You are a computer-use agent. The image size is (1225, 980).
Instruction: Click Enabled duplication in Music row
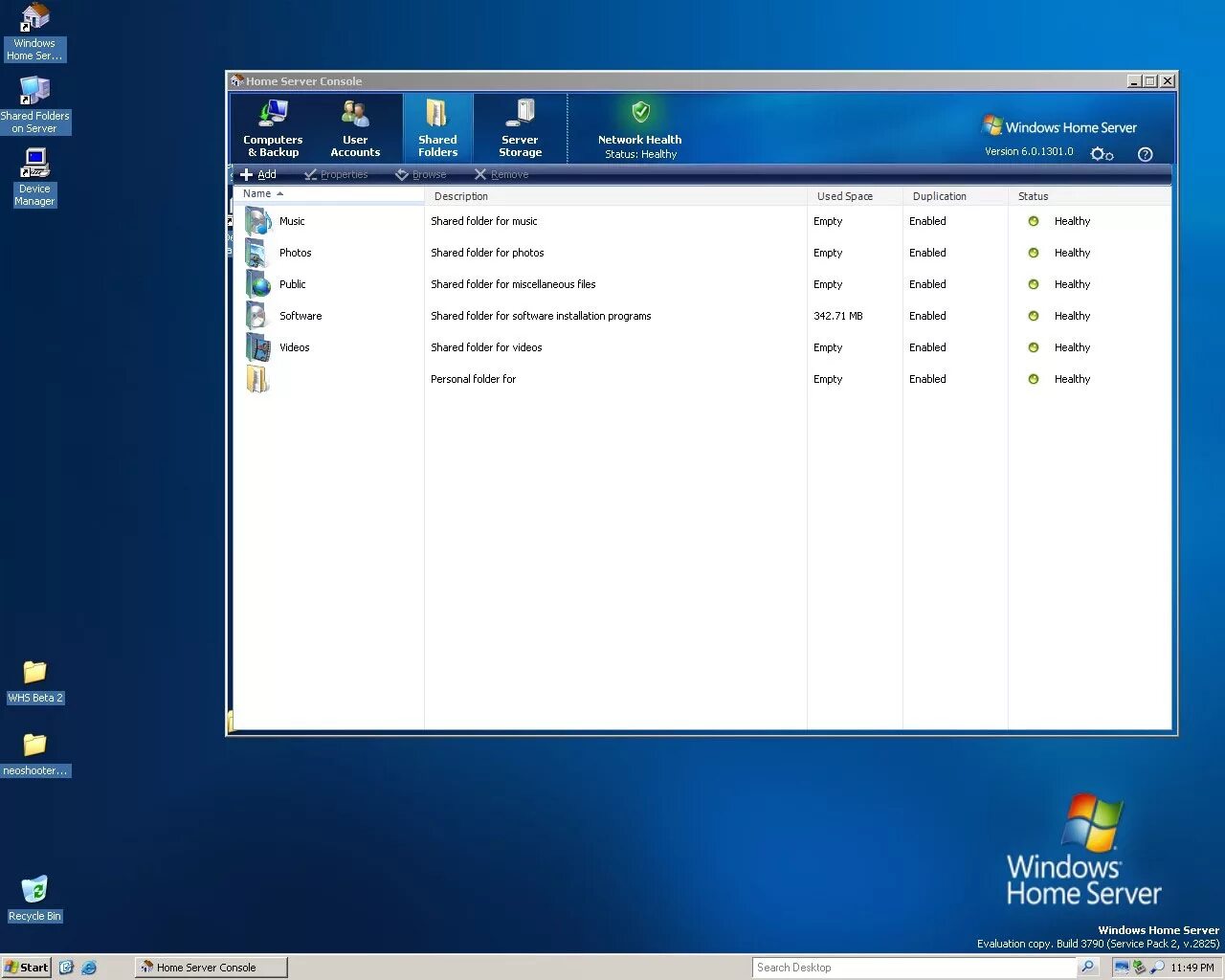(x=927, y=221)
